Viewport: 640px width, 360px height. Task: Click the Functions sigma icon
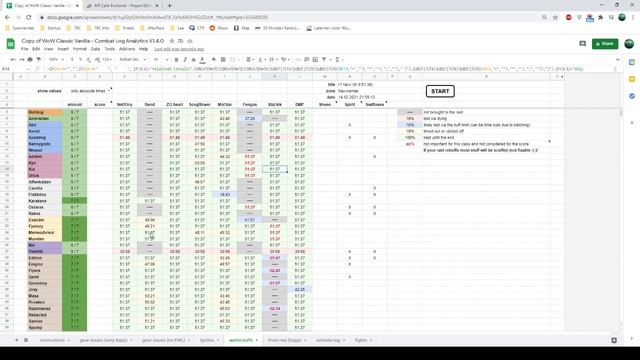pos(338,60)
